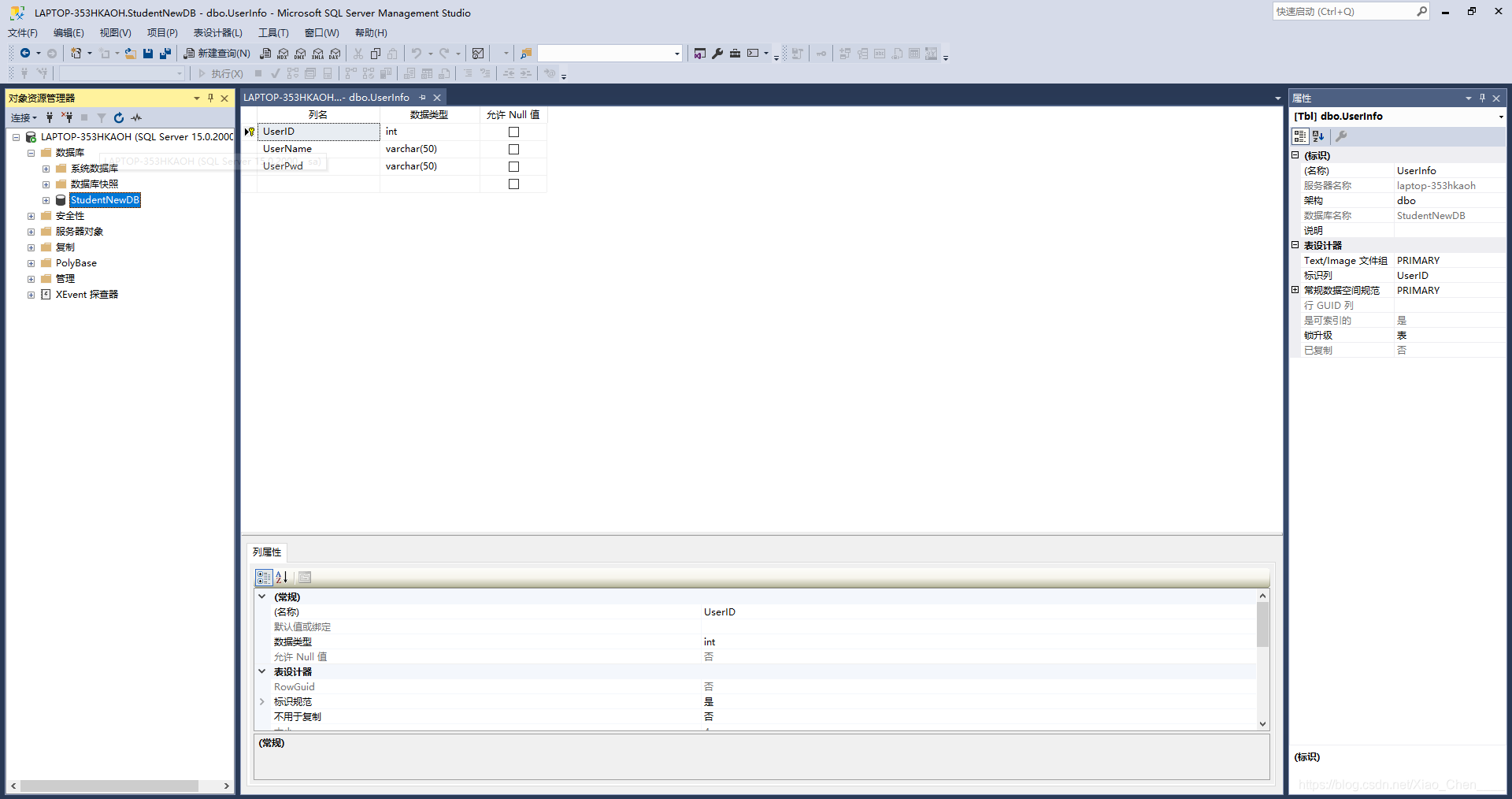Open the 视图(V) menu
This screenshot has height=799, width=1512.
coord(115,32)
